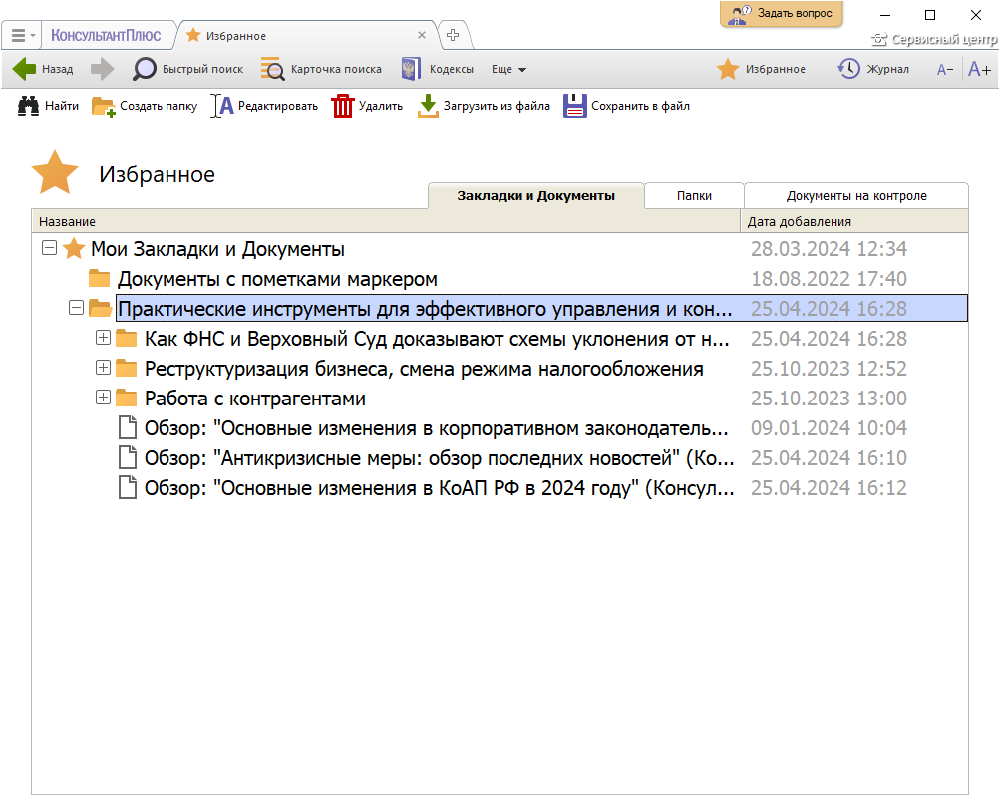Click Загрузить из файла
The image size is (1000, 800).
pos(484,106)
